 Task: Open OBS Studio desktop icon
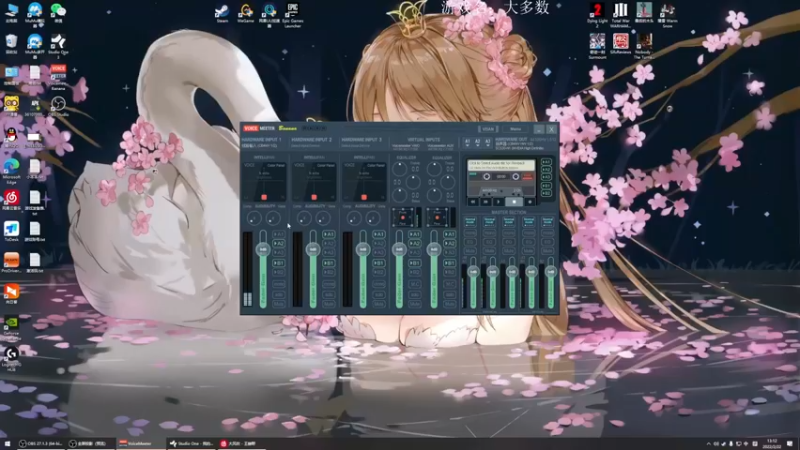click(x=58, y=106)
